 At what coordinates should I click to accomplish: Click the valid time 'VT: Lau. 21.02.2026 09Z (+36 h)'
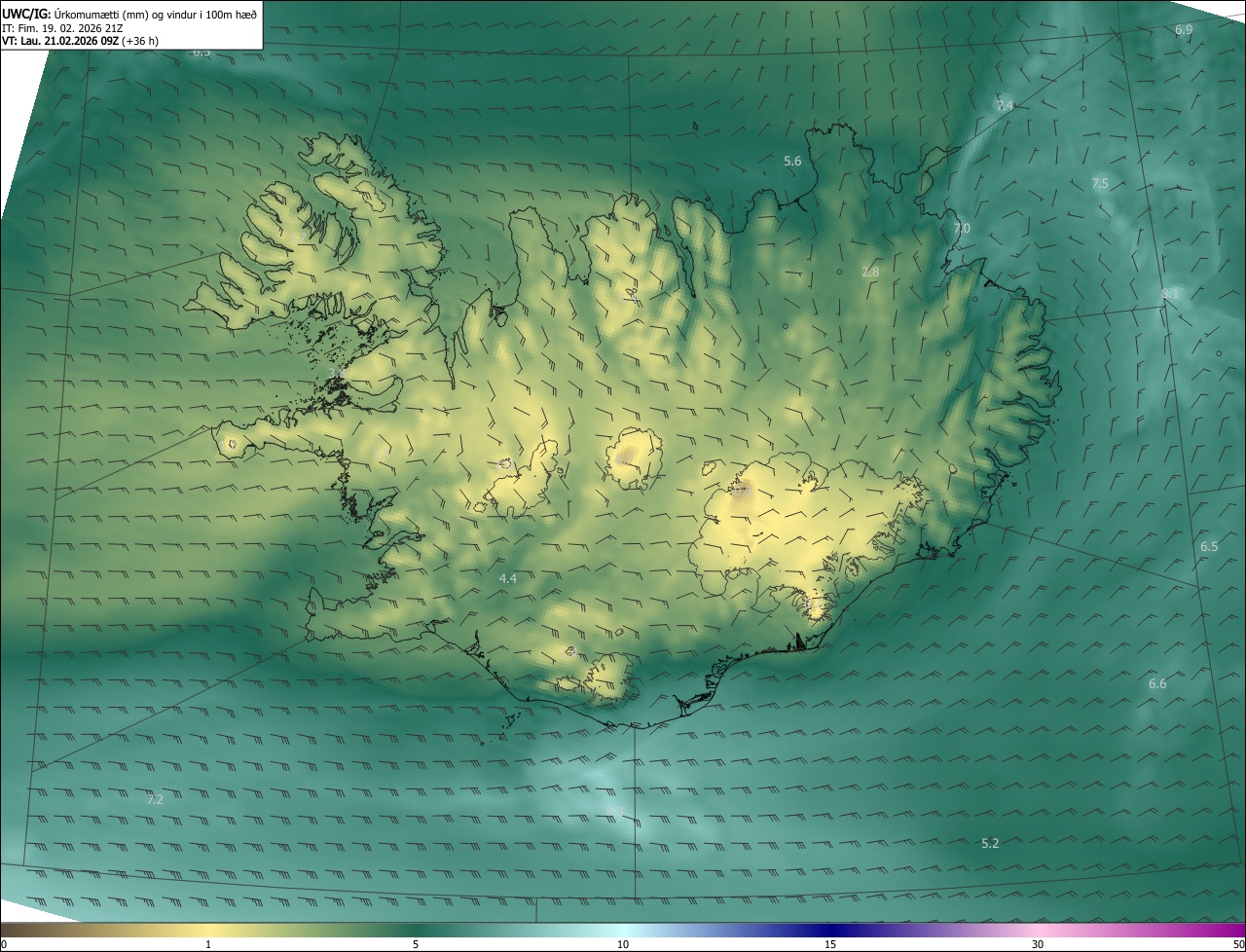(x=81, y=42)
